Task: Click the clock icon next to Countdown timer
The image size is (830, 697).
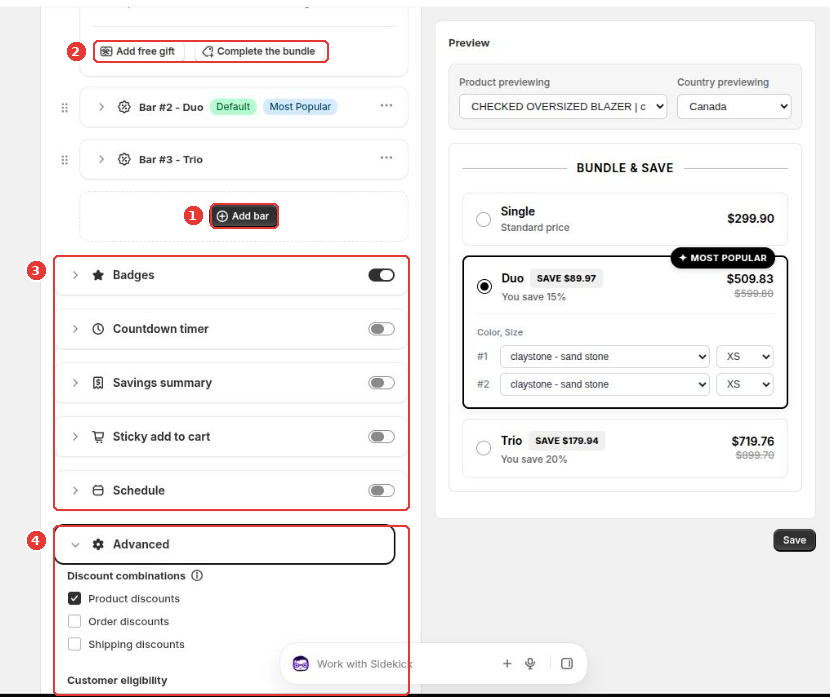Action: click(98, 329)
